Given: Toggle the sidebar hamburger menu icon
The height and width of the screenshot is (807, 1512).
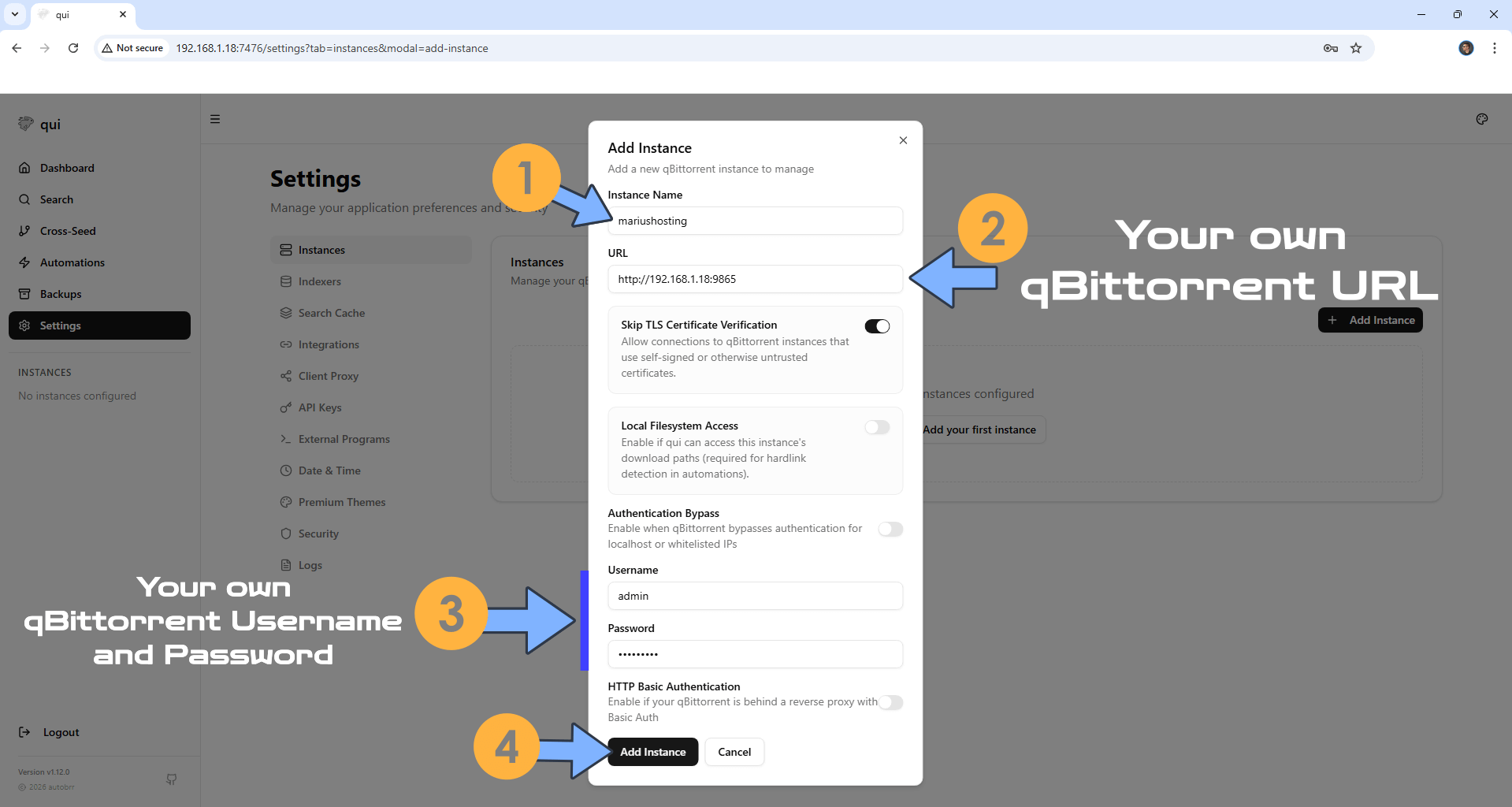Looking at the screenshot, I should [x=215, y=119].
